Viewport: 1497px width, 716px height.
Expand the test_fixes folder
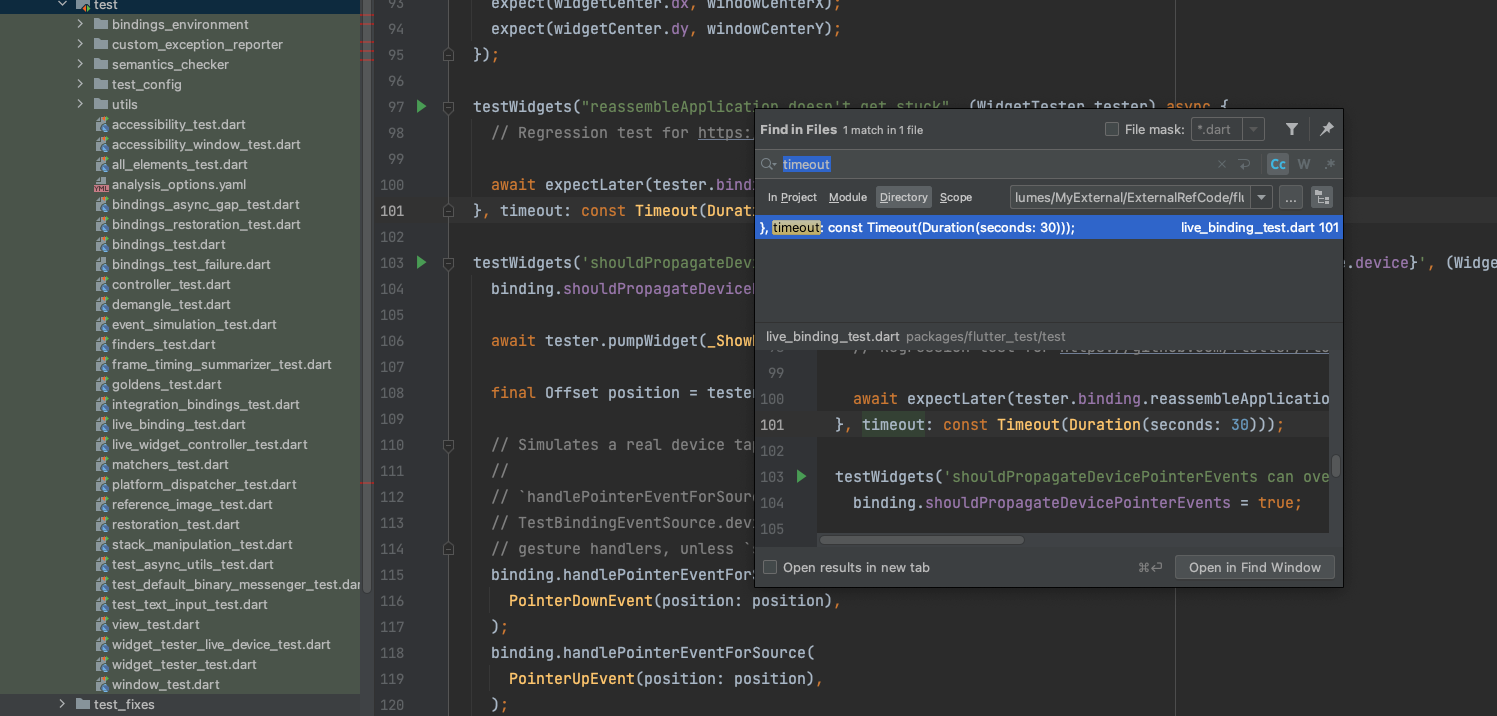(62, 704)
